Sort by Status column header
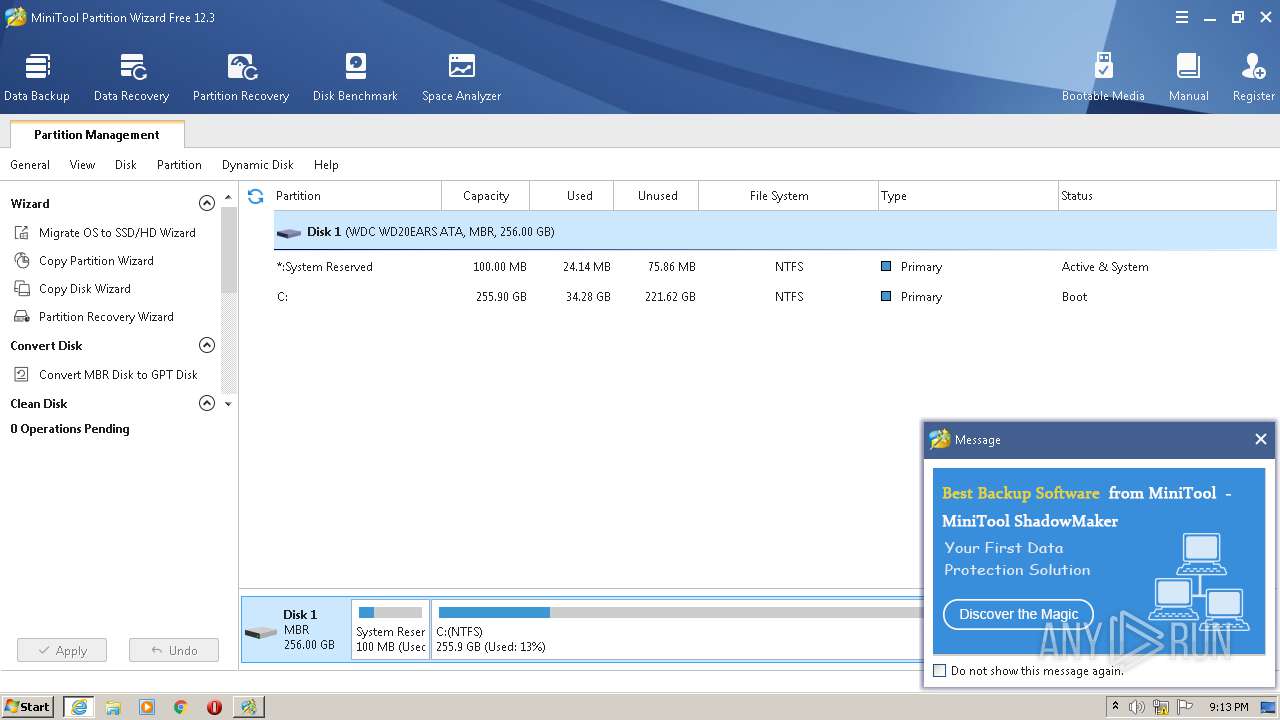Image resolution: width=1280 pixels, height=720 pixels. [x=1167, y=196]
